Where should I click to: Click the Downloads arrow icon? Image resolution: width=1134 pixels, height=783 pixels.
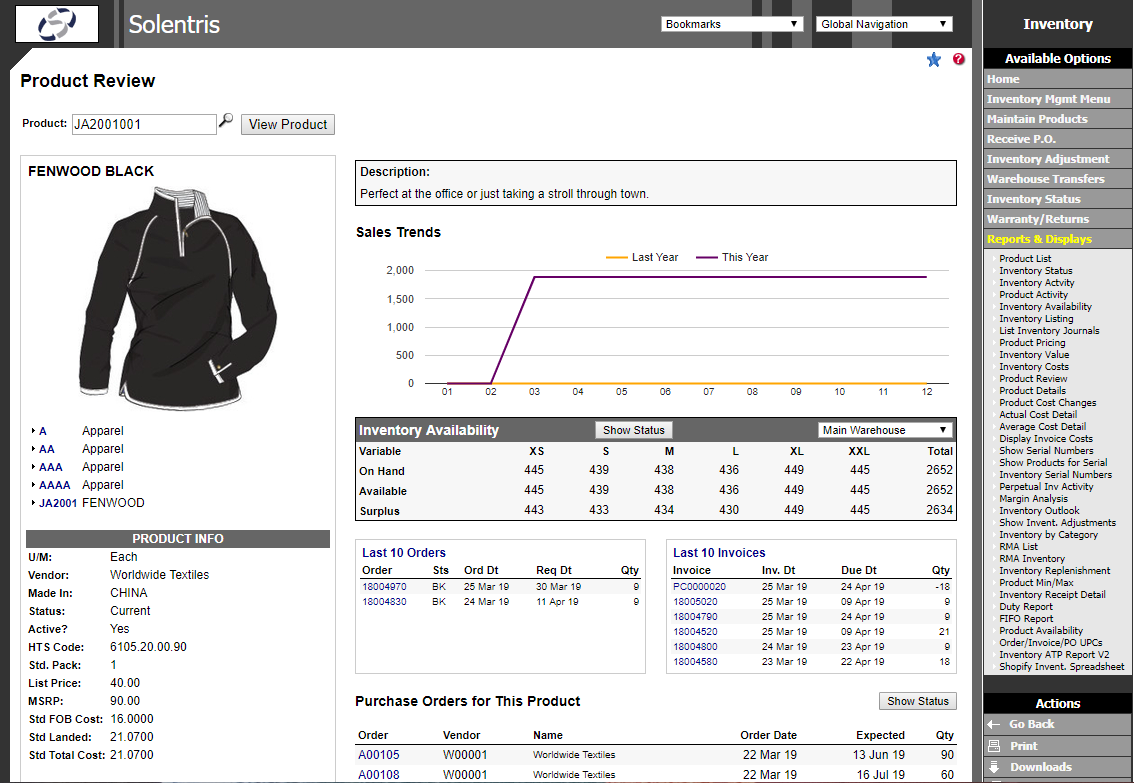pyautogui.click(x=994, y=766)
